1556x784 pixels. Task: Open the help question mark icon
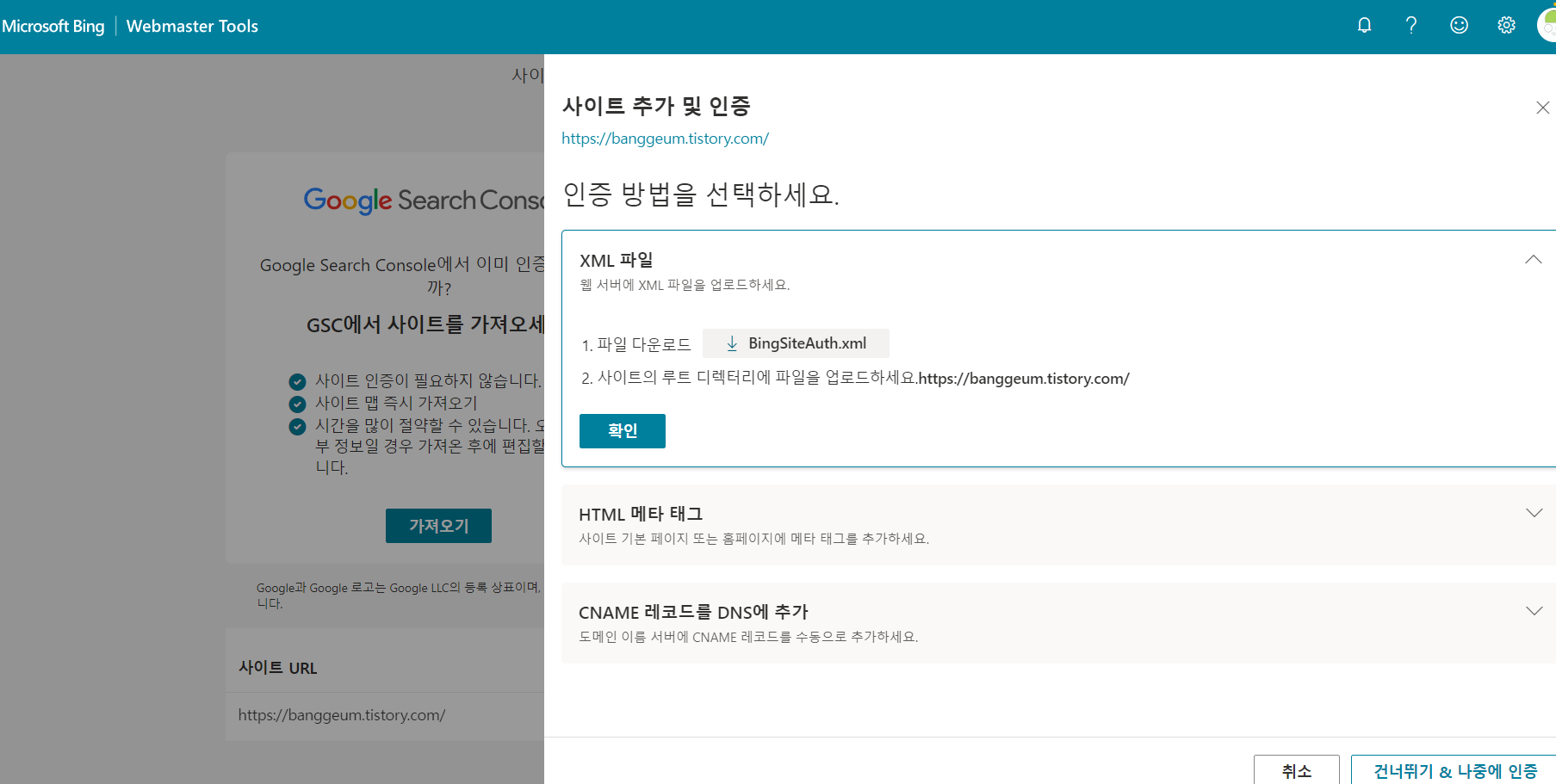pyautogui.click(x=1411, y=25)
